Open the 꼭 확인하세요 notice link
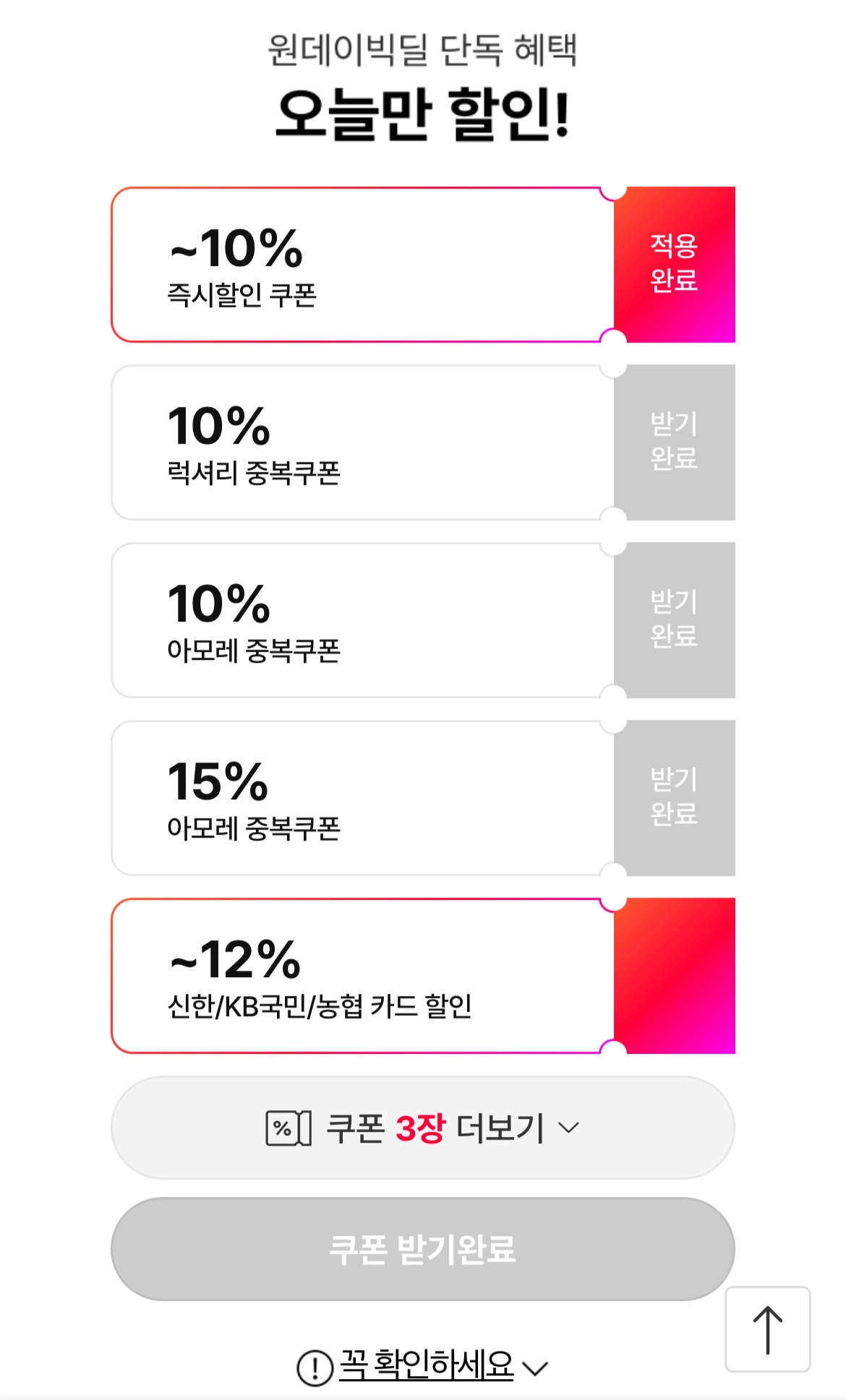846x1400 pixels. [427, 1365]
